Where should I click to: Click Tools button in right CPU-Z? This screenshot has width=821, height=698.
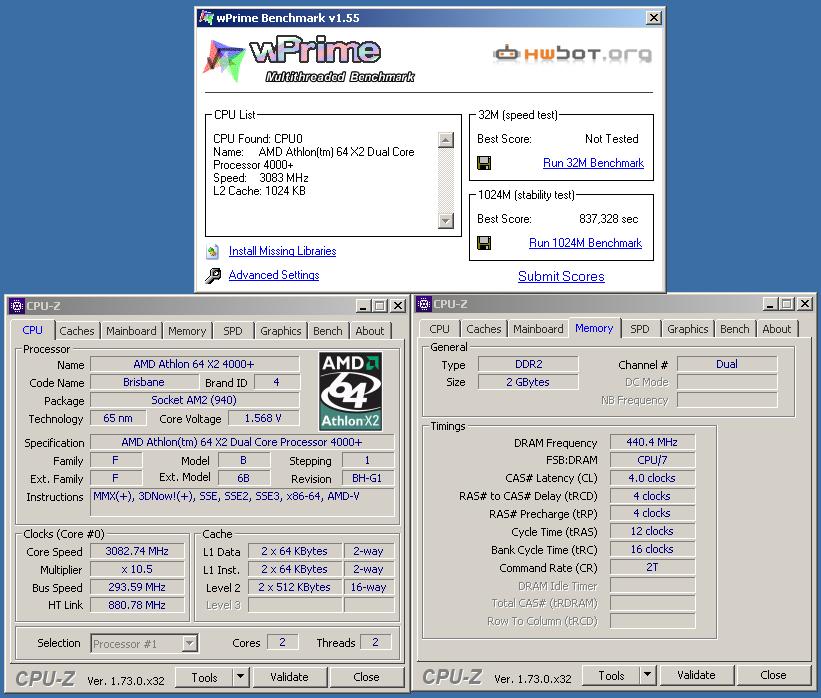pos(611,675)
